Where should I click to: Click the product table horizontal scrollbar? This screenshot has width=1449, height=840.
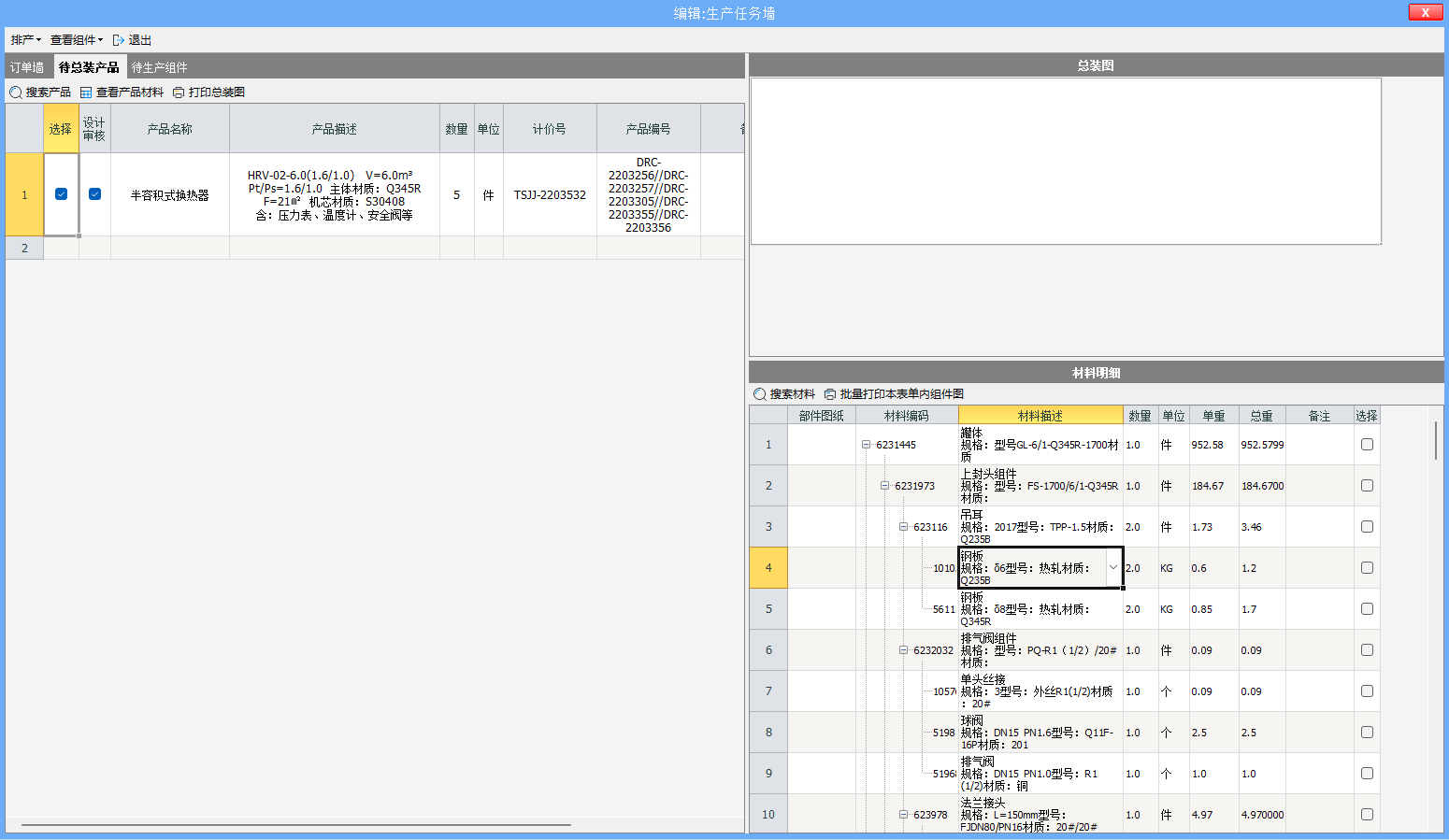pos(296,825)
